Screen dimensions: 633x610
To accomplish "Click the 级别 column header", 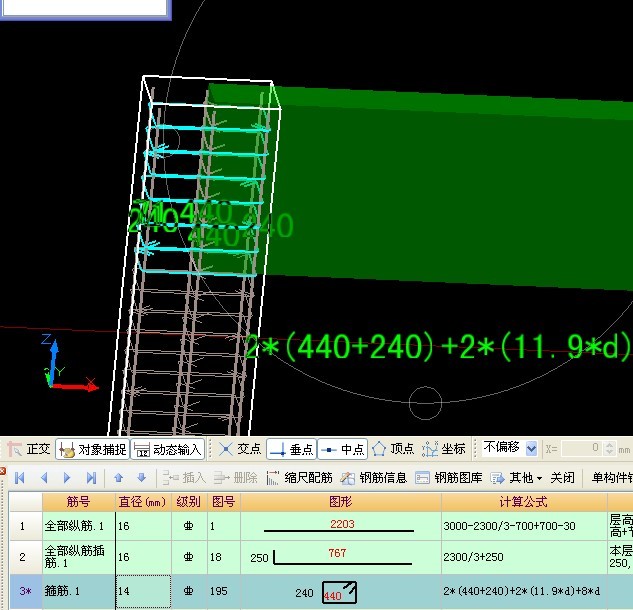I will [189, 502].
